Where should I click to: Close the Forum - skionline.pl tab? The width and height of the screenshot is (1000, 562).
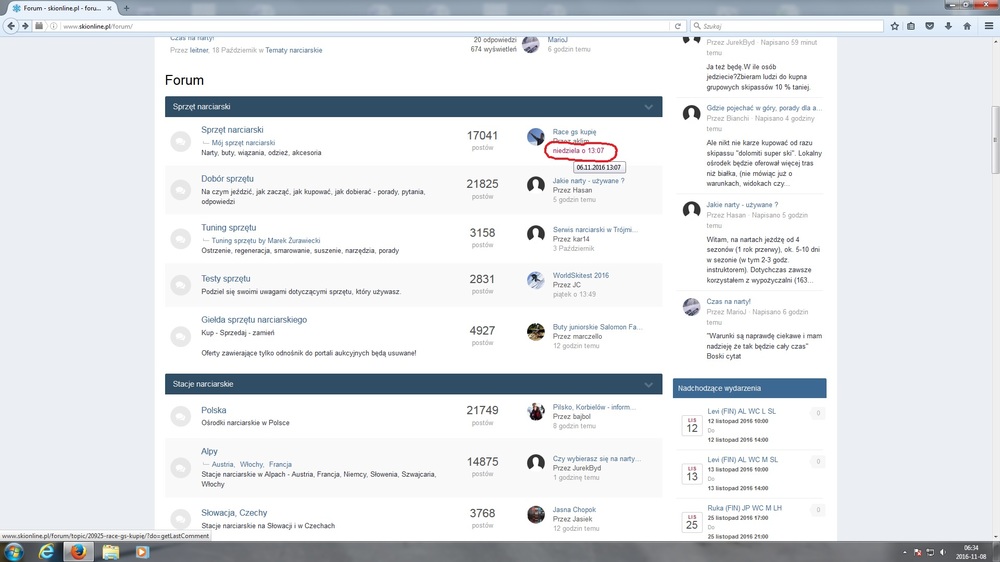(109, 8)
